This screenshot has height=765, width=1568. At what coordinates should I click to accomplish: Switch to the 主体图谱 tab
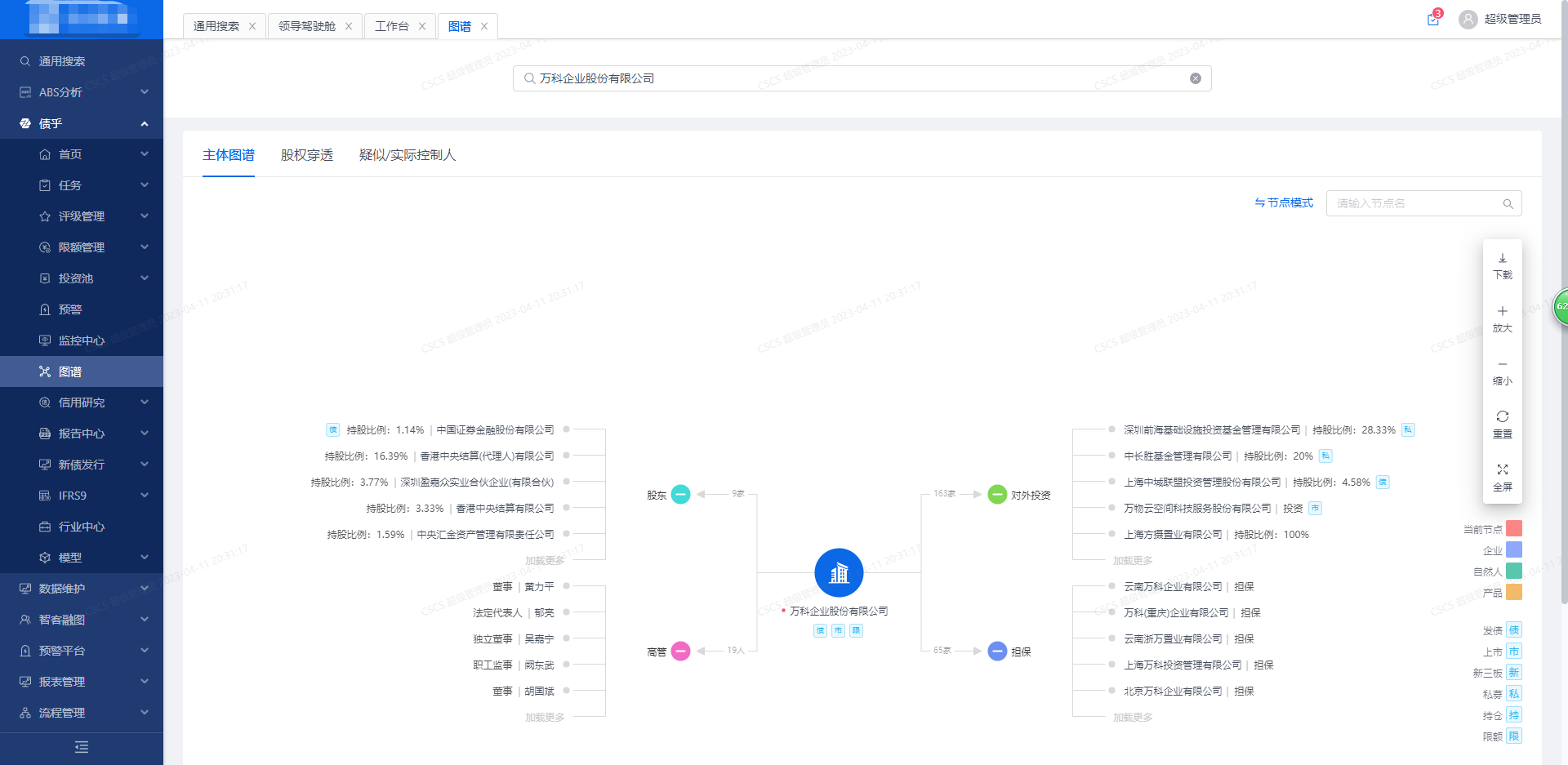coord(229,155)
